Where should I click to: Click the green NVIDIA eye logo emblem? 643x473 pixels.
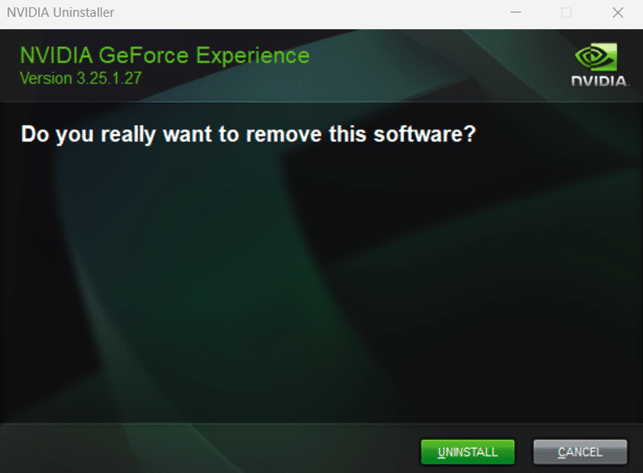coord(597,57)
